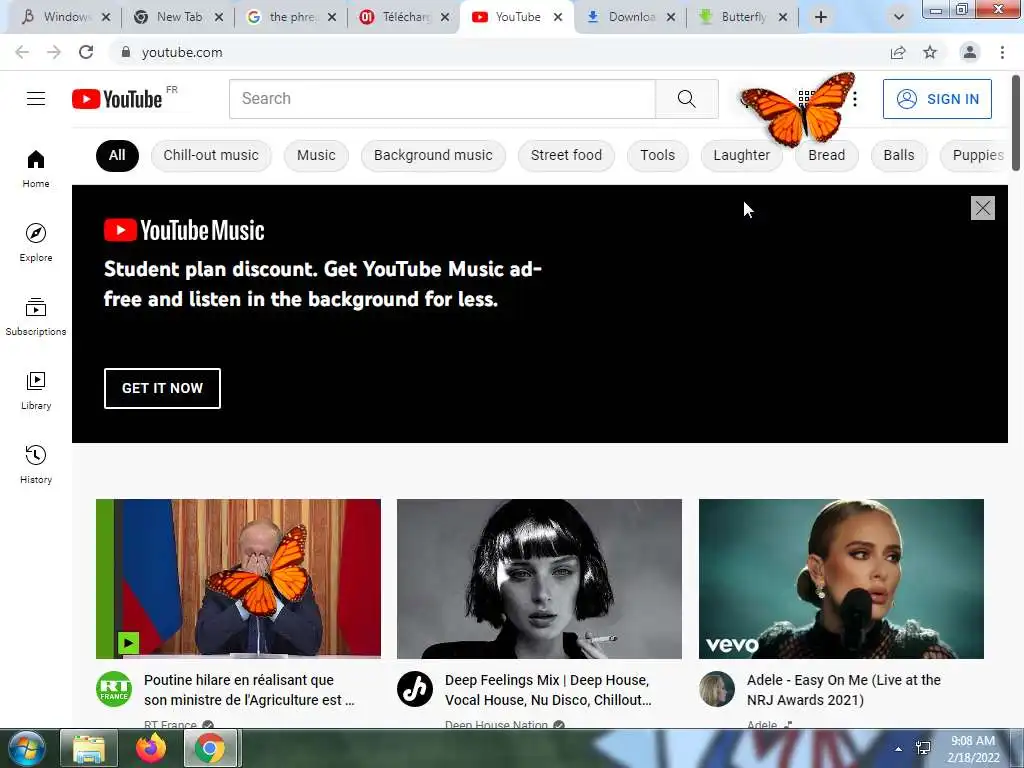Switch to the Downloa tab

[x=631, y=17]
